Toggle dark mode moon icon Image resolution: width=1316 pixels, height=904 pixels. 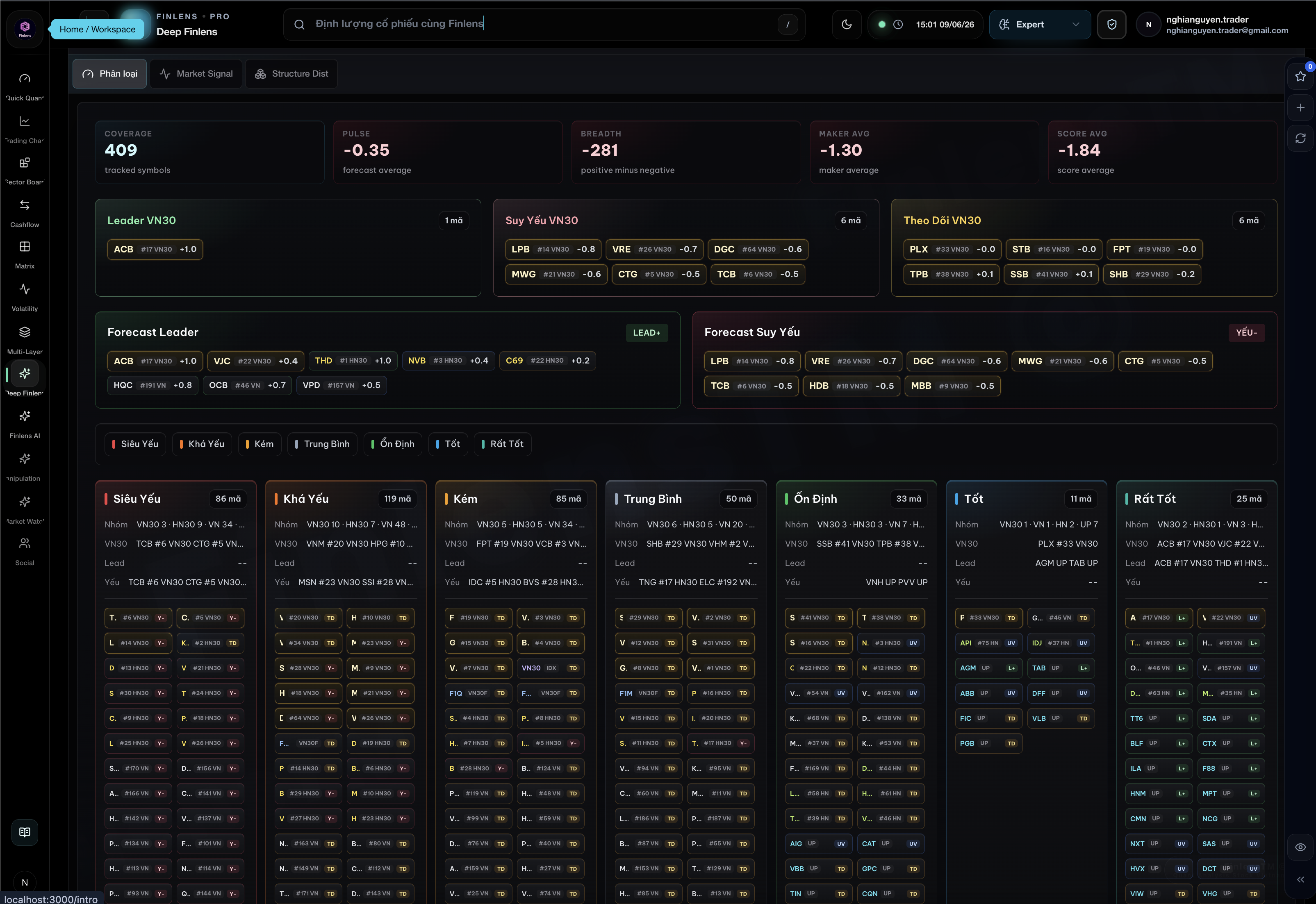click(846, 24)
